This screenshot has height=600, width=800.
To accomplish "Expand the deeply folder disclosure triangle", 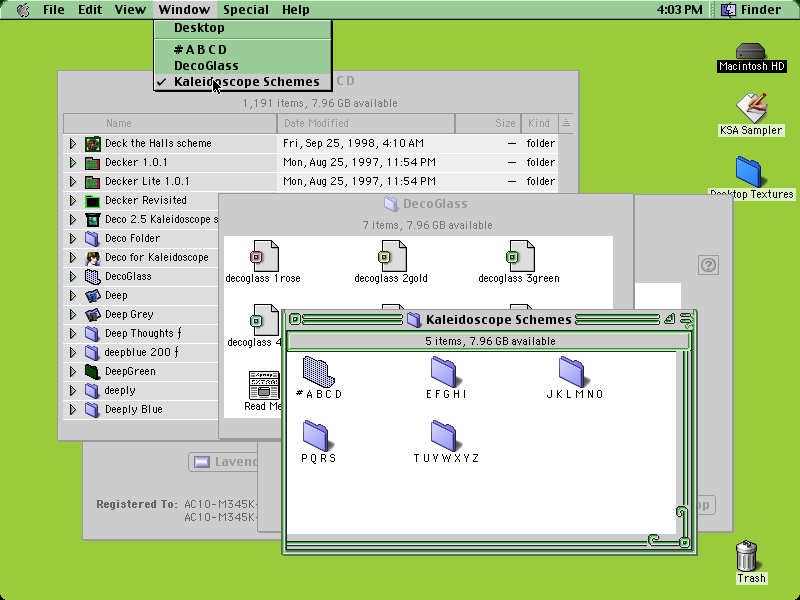I will [73, 391].
